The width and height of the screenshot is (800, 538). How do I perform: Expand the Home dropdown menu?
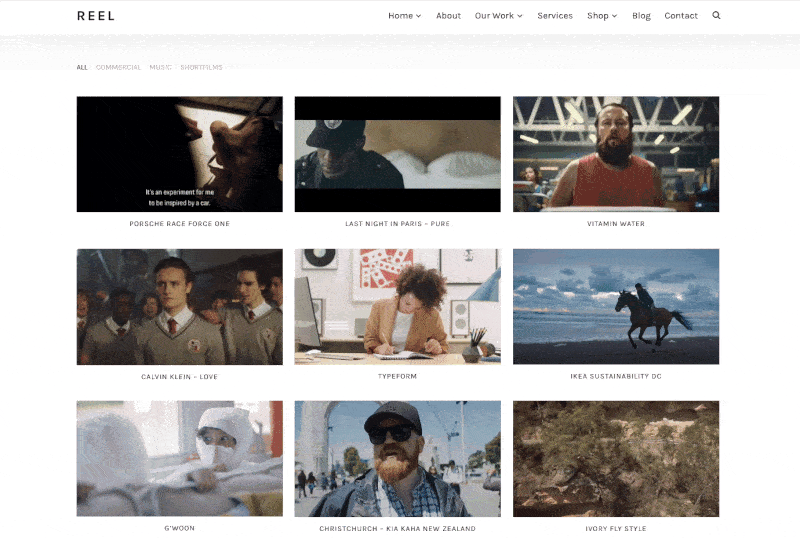tap(404, 16)
